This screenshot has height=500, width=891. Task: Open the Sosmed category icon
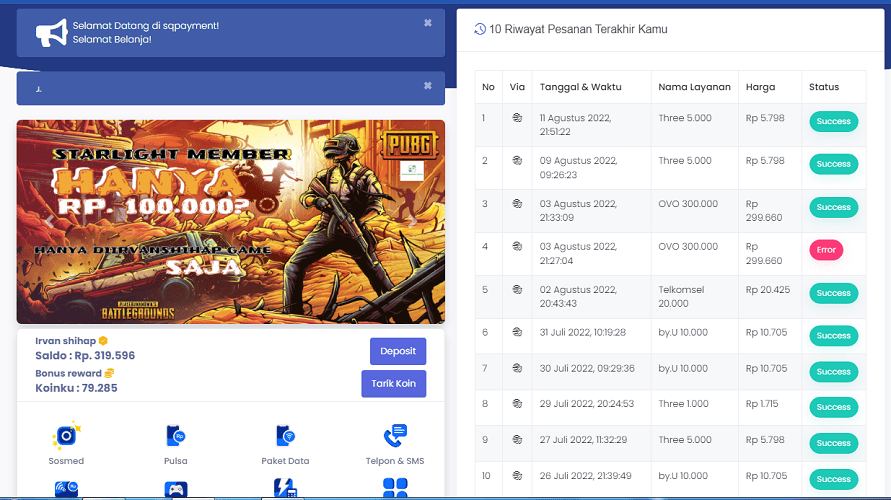(66, 436)
